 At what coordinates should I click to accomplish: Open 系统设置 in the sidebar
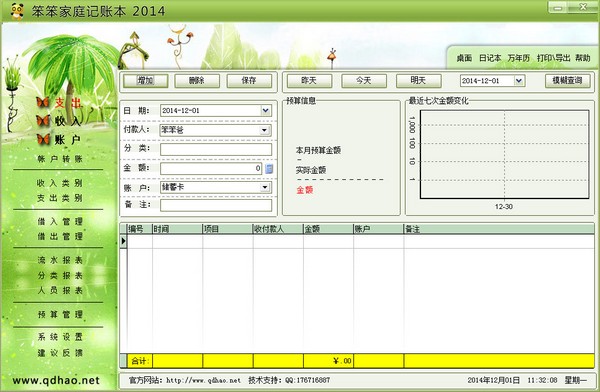click(60, 337)
